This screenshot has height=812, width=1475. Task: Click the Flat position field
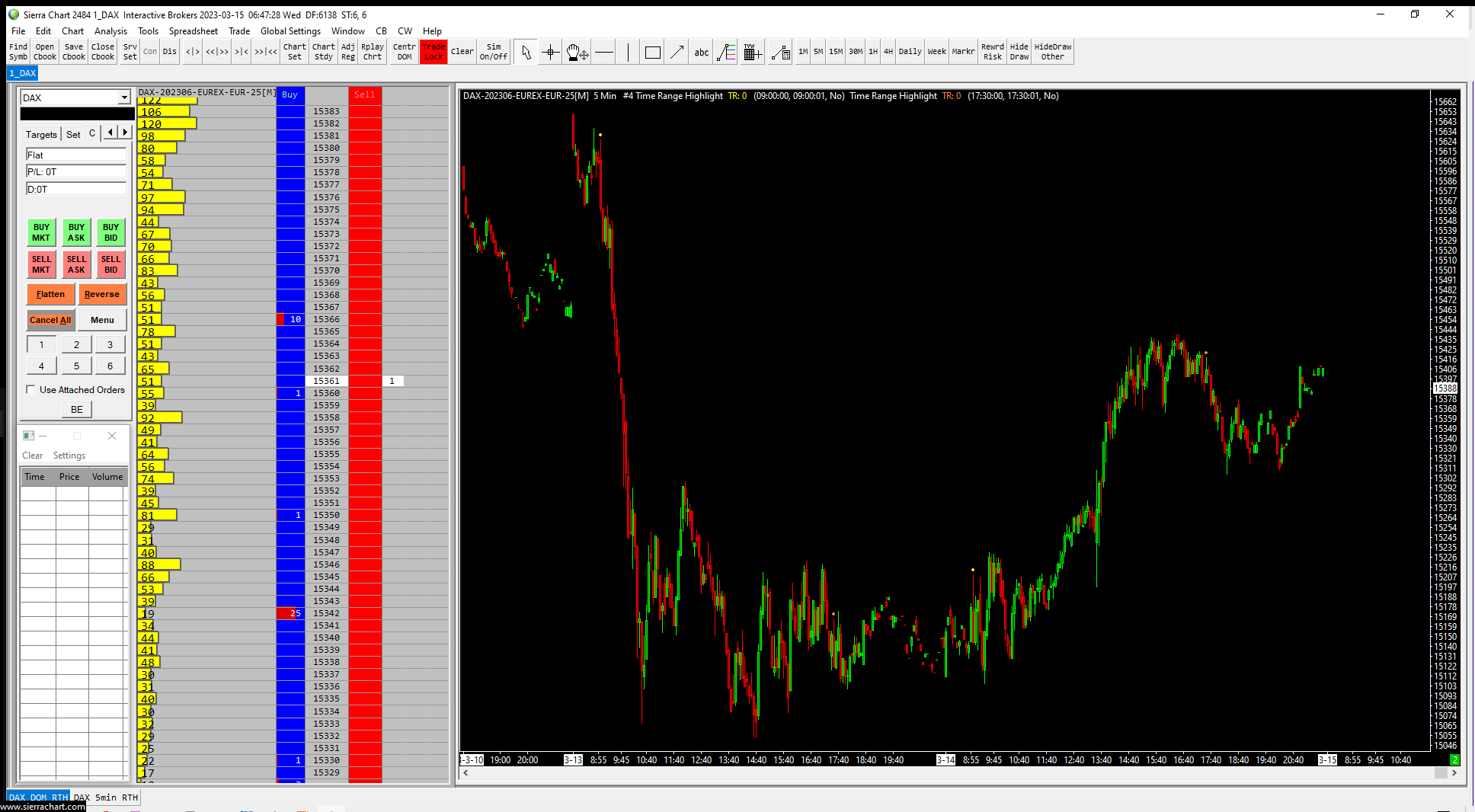pyautogui.click(x=76, y=155)
